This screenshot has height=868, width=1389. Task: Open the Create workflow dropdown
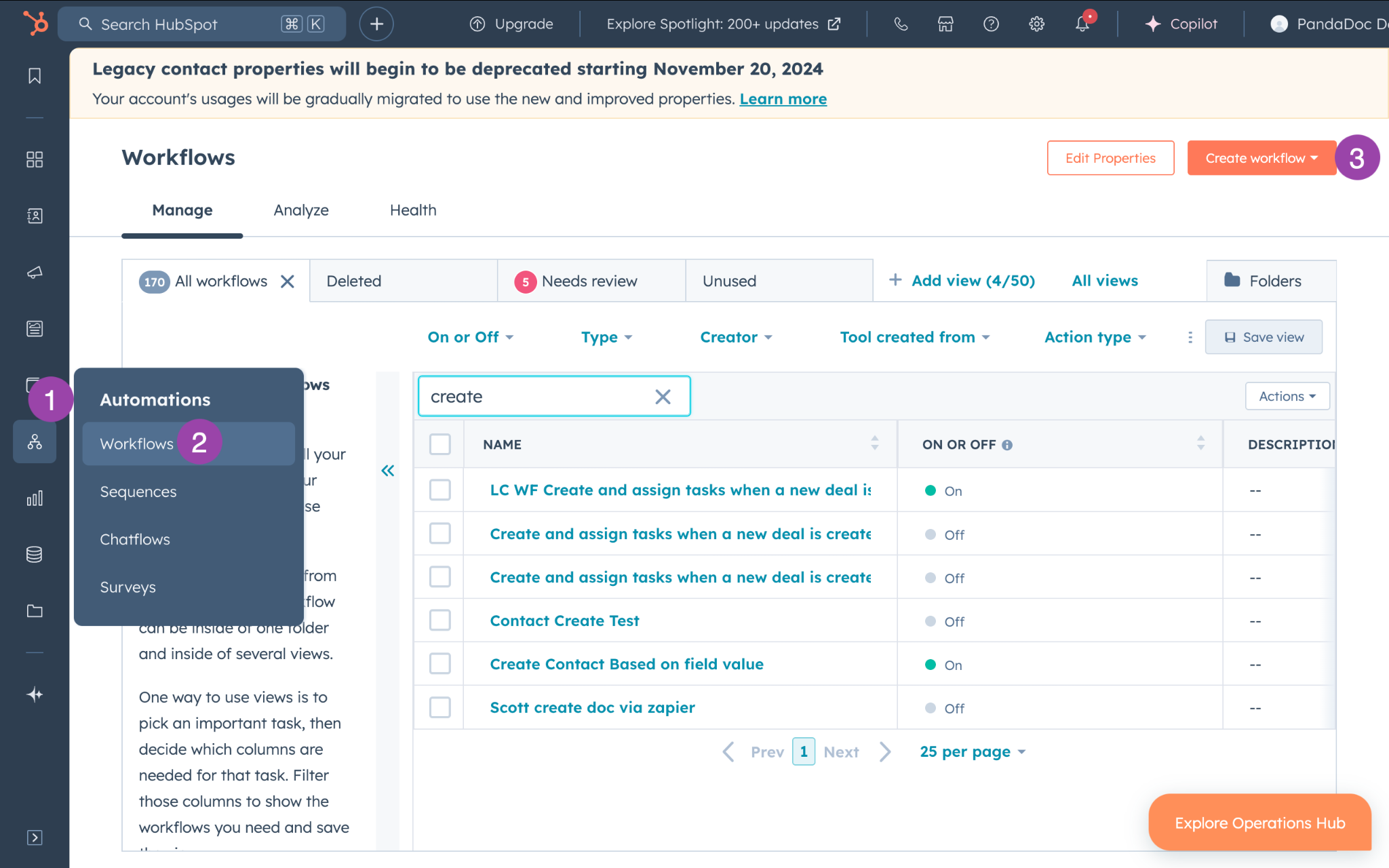coord(1261,158)
